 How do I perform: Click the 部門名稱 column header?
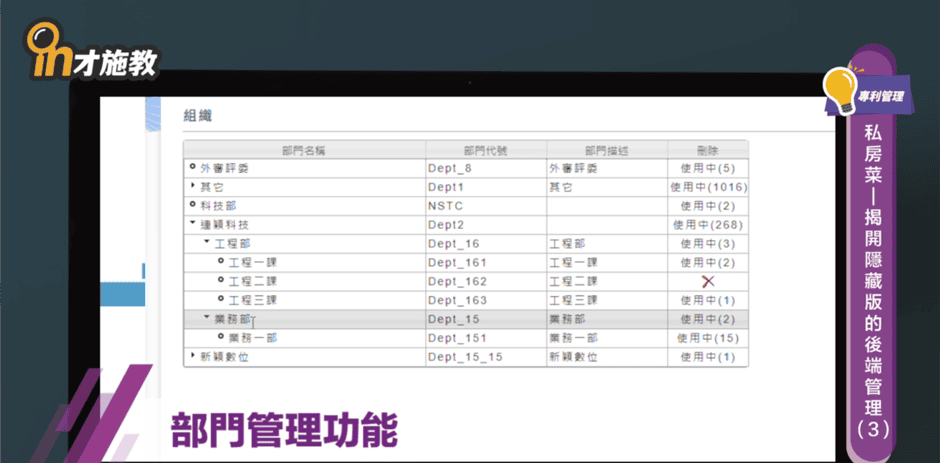click(x=304, y=149)
